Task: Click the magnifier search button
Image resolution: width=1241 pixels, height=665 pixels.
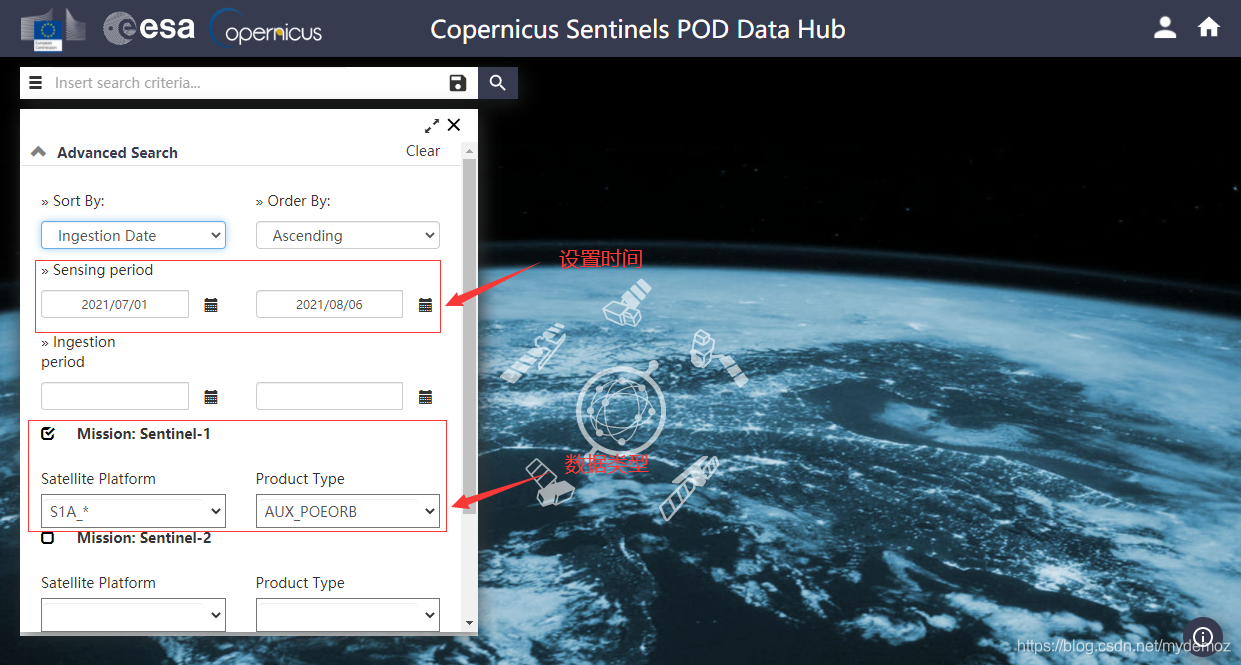Action: coord(498,83)
